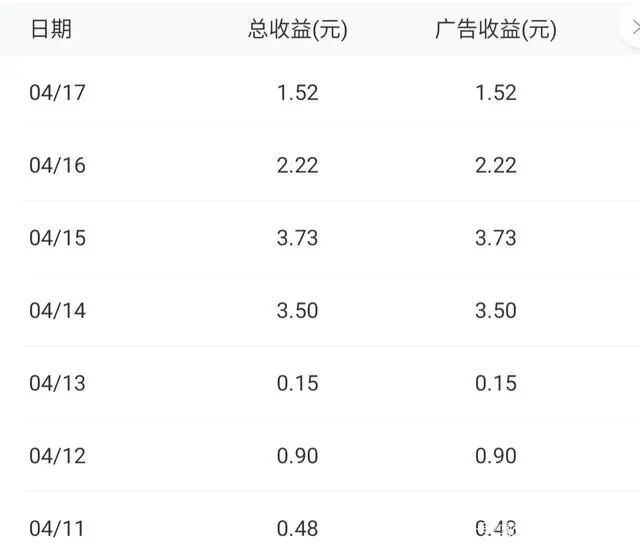Image resolution: width=640 pixels, height=547 pixels.
Task: Click ad revenue 3.50 for 04/14
Action: [x=496, y=311]
